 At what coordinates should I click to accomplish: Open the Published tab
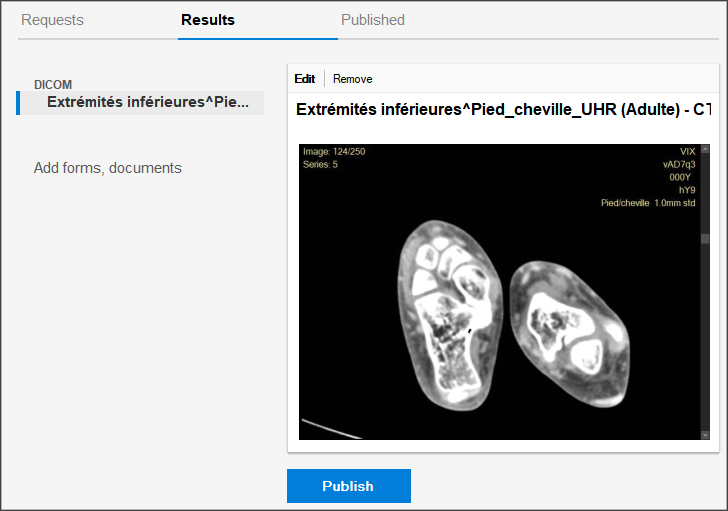[x=372, y=20]
